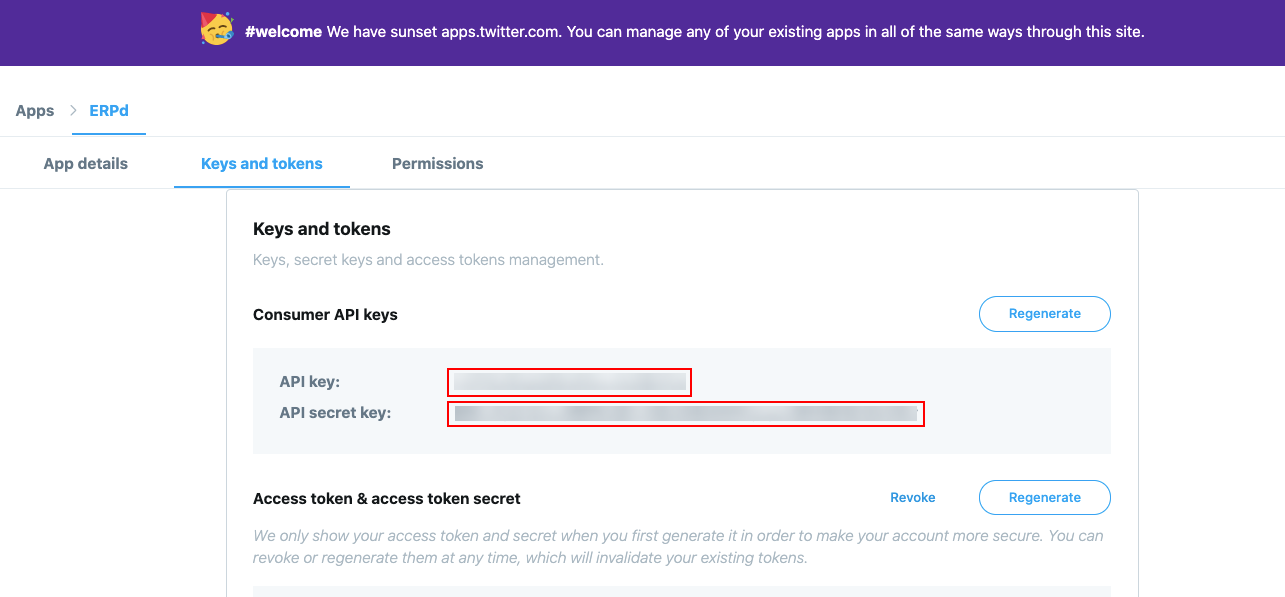Image resolution: width=1285 pixels, height=597 pixels.
Task: Click the apps.twitter.com text in the banner
Action: click(x=496, y=31)
